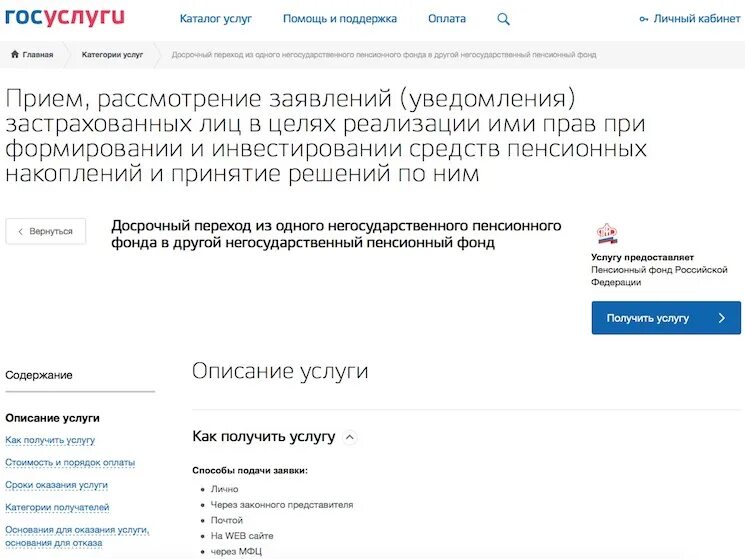Jump to Как получить услугу in contents
The image size is (745, 559).
tap(50, 440)
